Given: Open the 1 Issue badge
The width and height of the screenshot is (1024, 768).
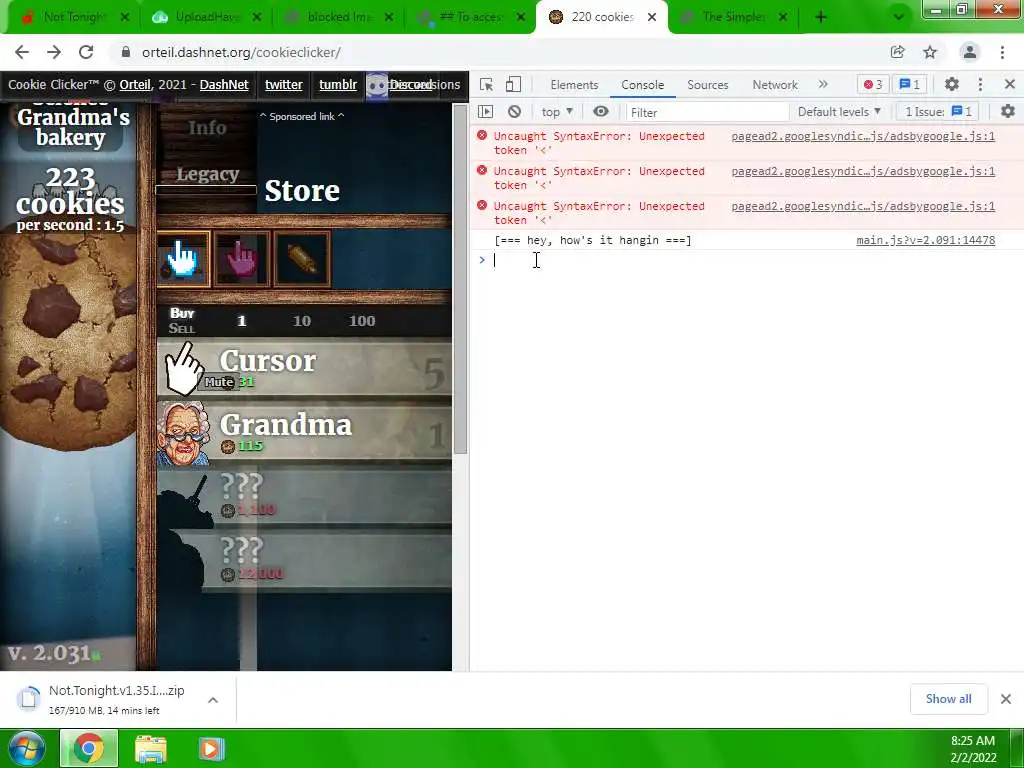Looking at the screenshot, I should (938, 112).
